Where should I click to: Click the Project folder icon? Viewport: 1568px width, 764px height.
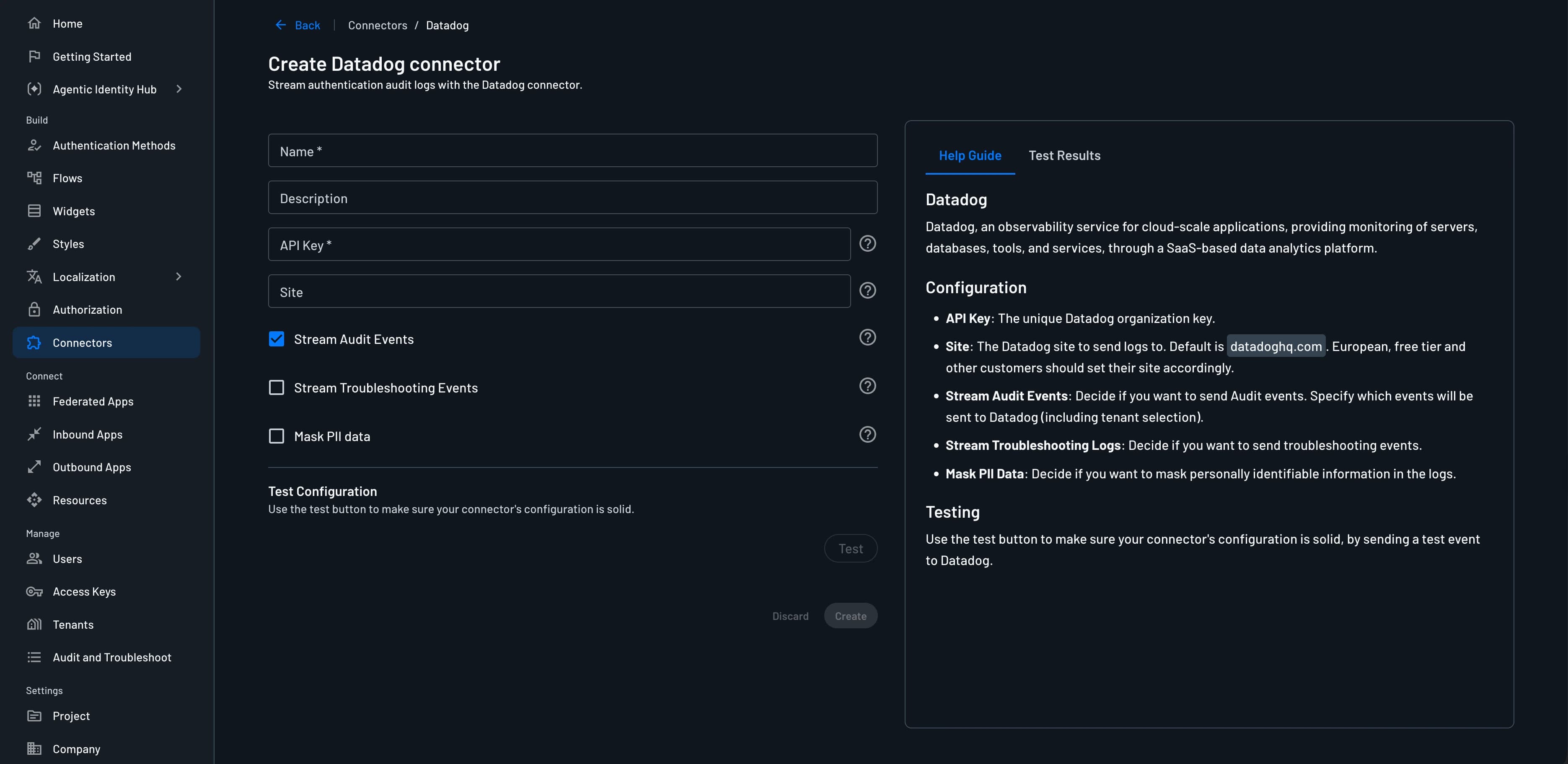(34, 715)
